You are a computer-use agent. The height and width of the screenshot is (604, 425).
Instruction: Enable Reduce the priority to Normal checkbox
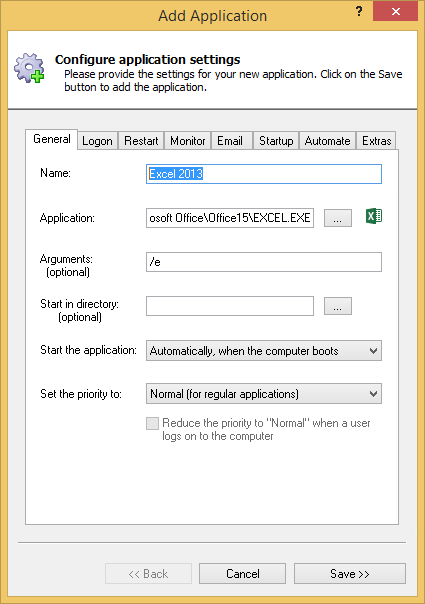coord(152,423)
